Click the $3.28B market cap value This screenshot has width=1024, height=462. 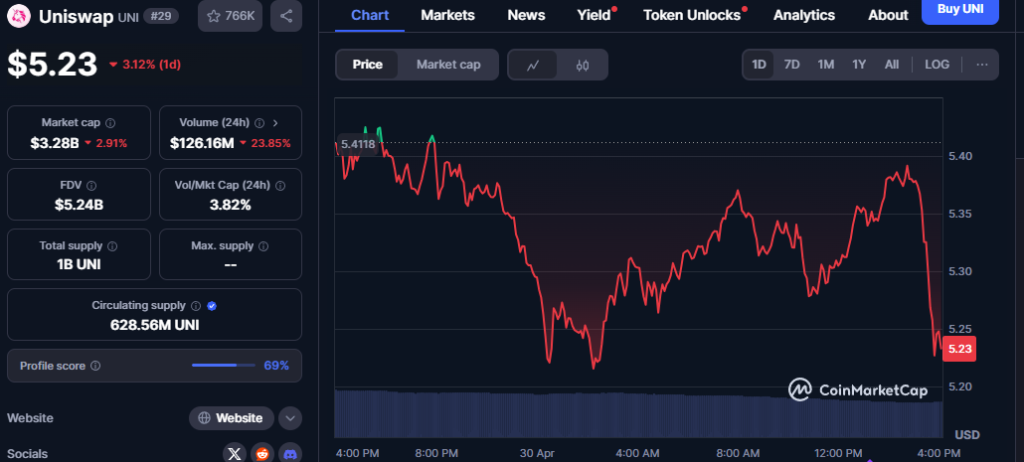54,142
